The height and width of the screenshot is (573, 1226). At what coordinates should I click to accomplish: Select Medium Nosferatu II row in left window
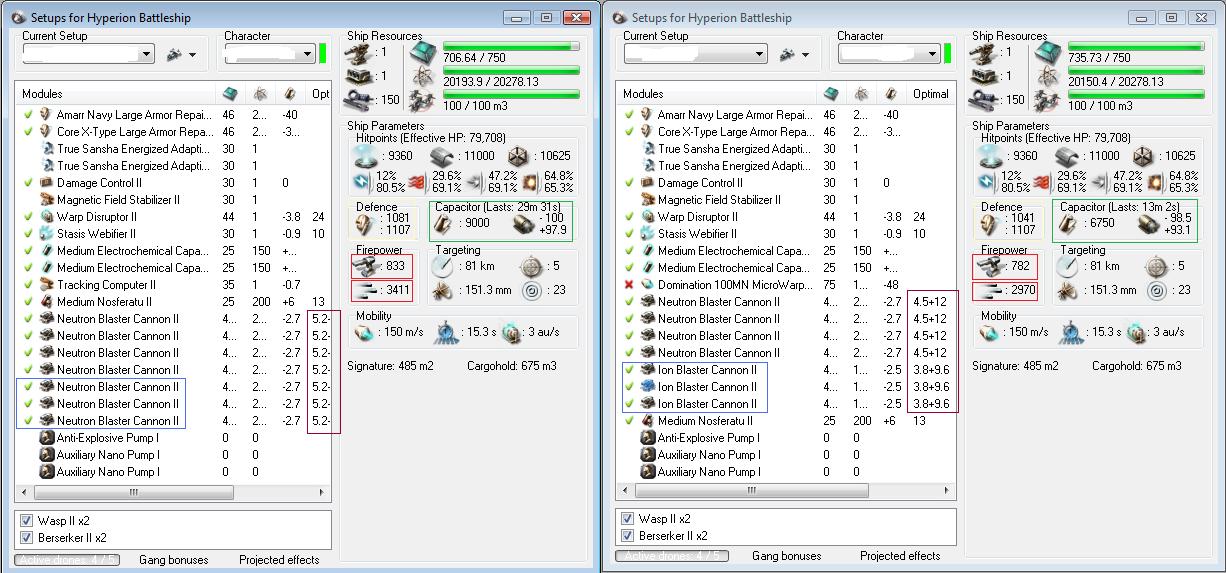173,302
